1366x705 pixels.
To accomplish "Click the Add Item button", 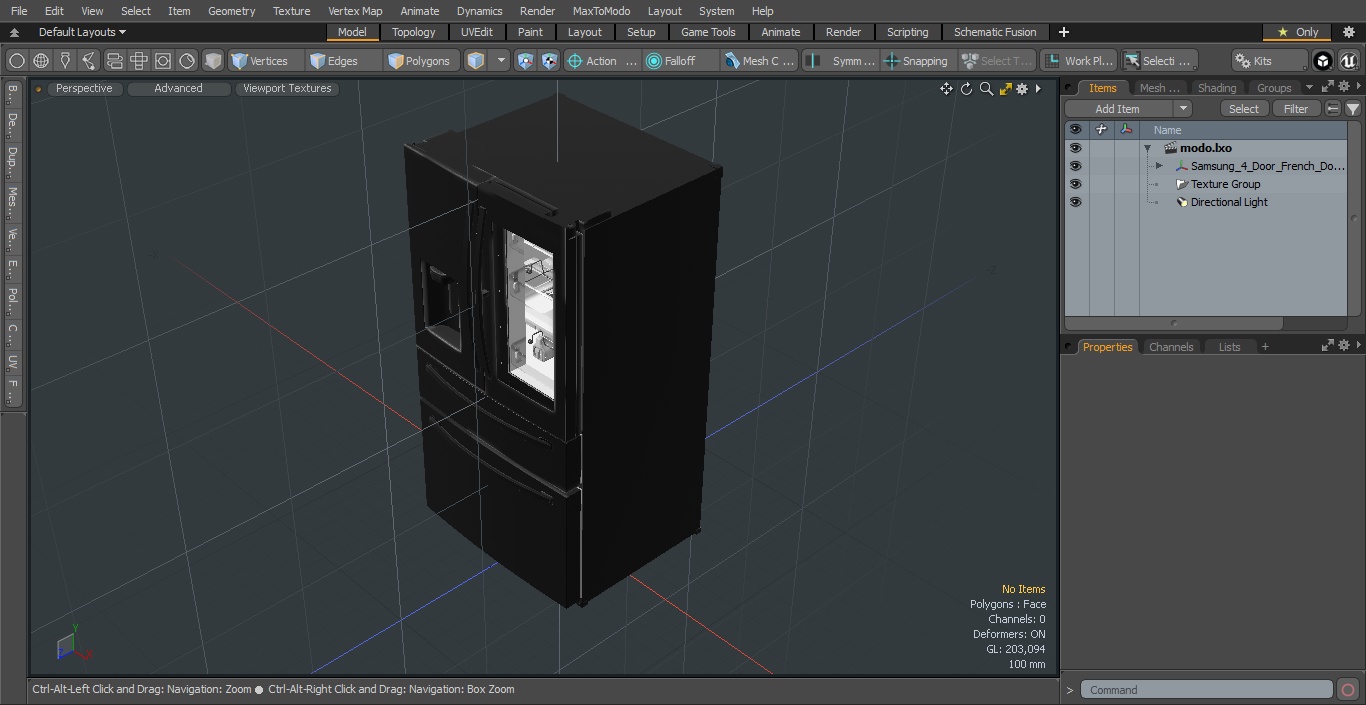I will (1117, 109).
